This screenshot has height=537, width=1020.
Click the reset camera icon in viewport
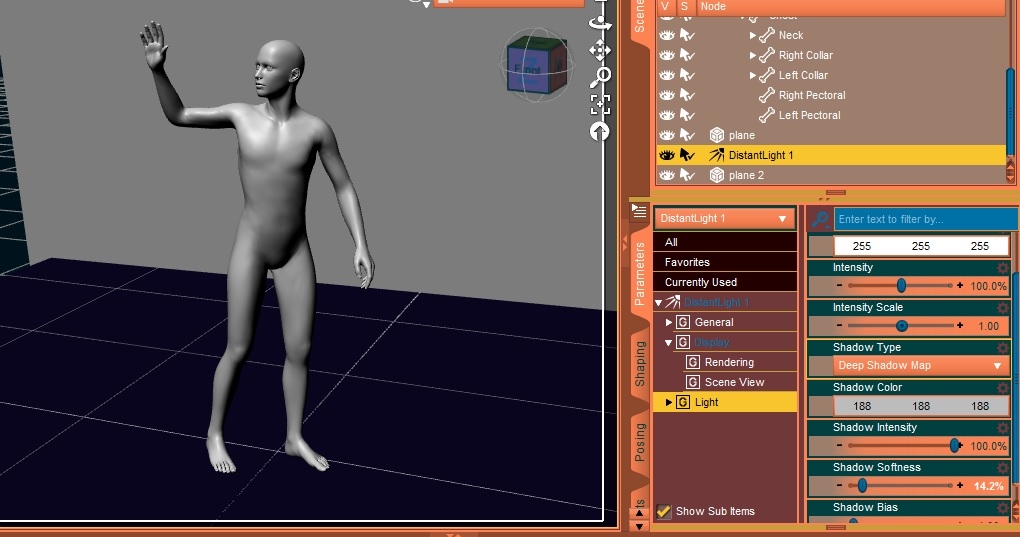600,131
